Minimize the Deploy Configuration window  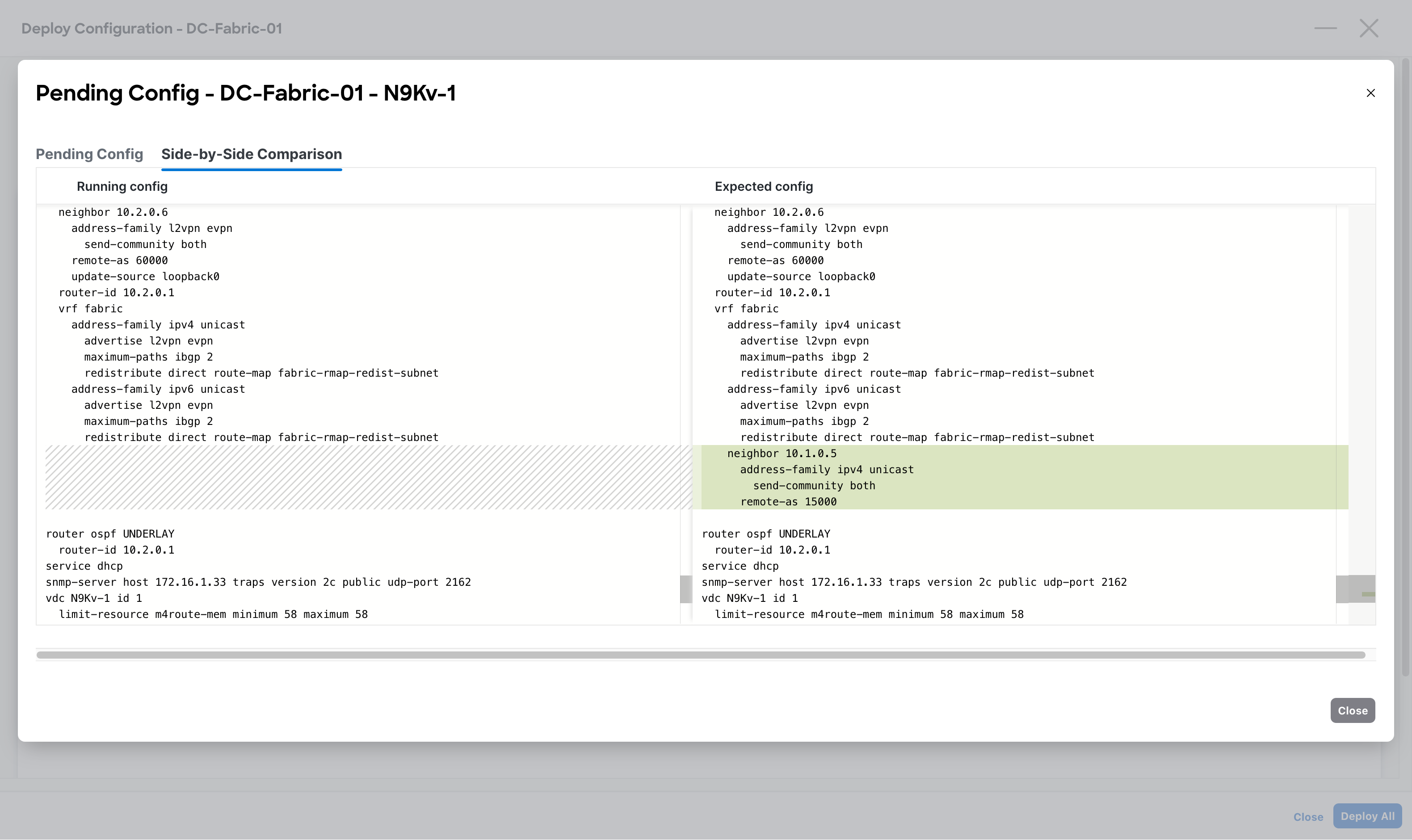coord(1325,28)
